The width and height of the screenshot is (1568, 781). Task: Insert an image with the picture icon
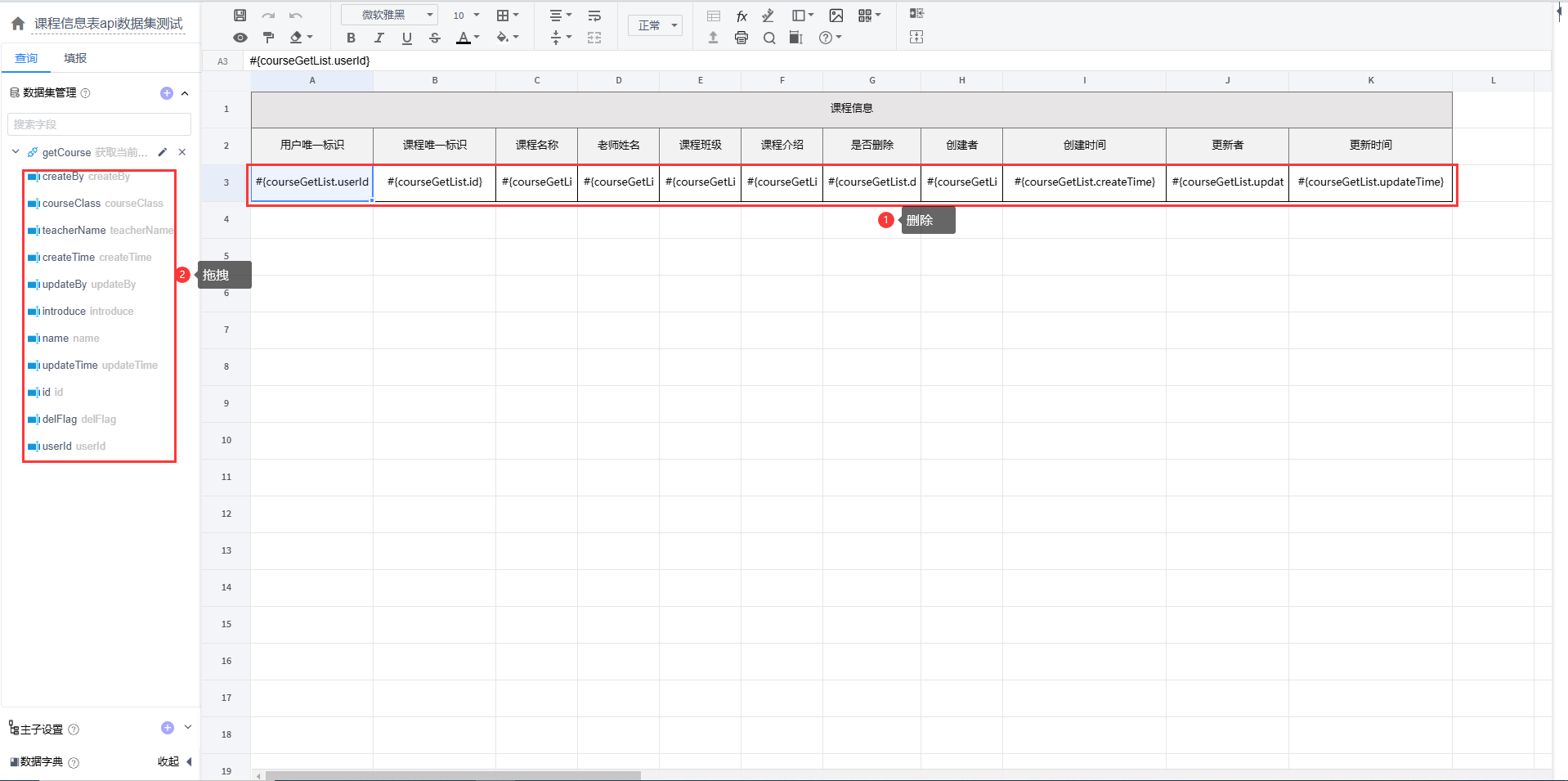click(836, 16)
